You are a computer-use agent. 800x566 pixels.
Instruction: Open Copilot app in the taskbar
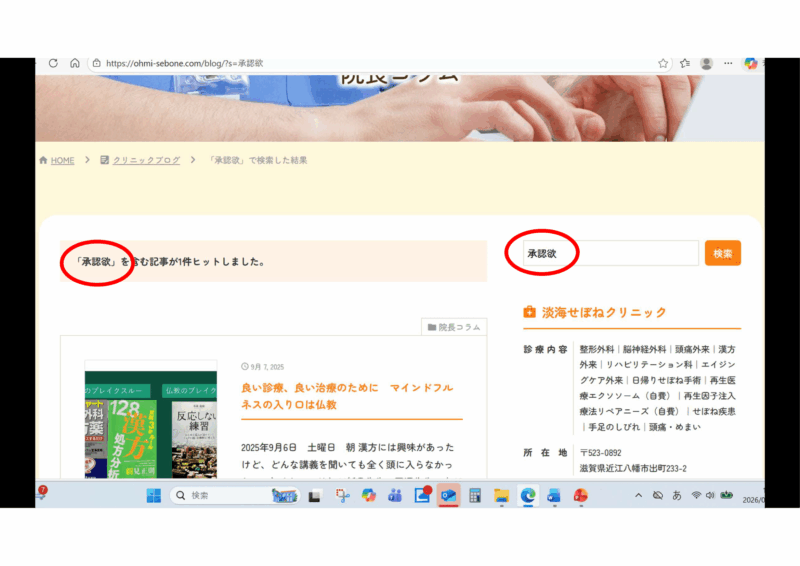click(x=368, y=496)
